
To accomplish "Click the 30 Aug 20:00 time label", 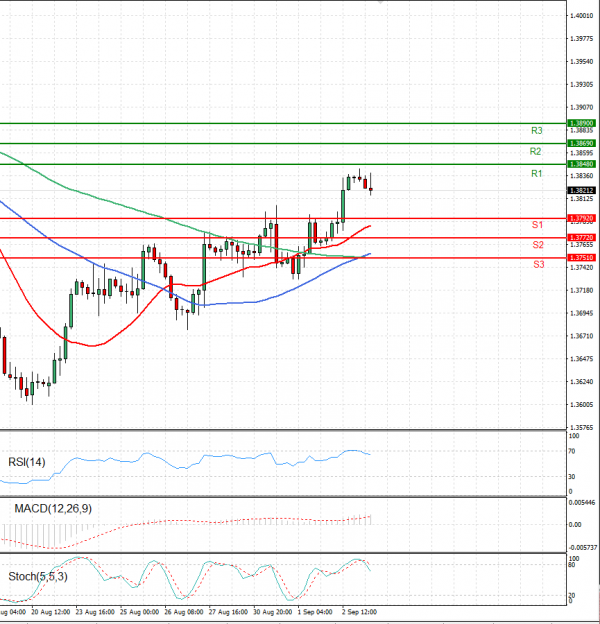I will (273, 612).
